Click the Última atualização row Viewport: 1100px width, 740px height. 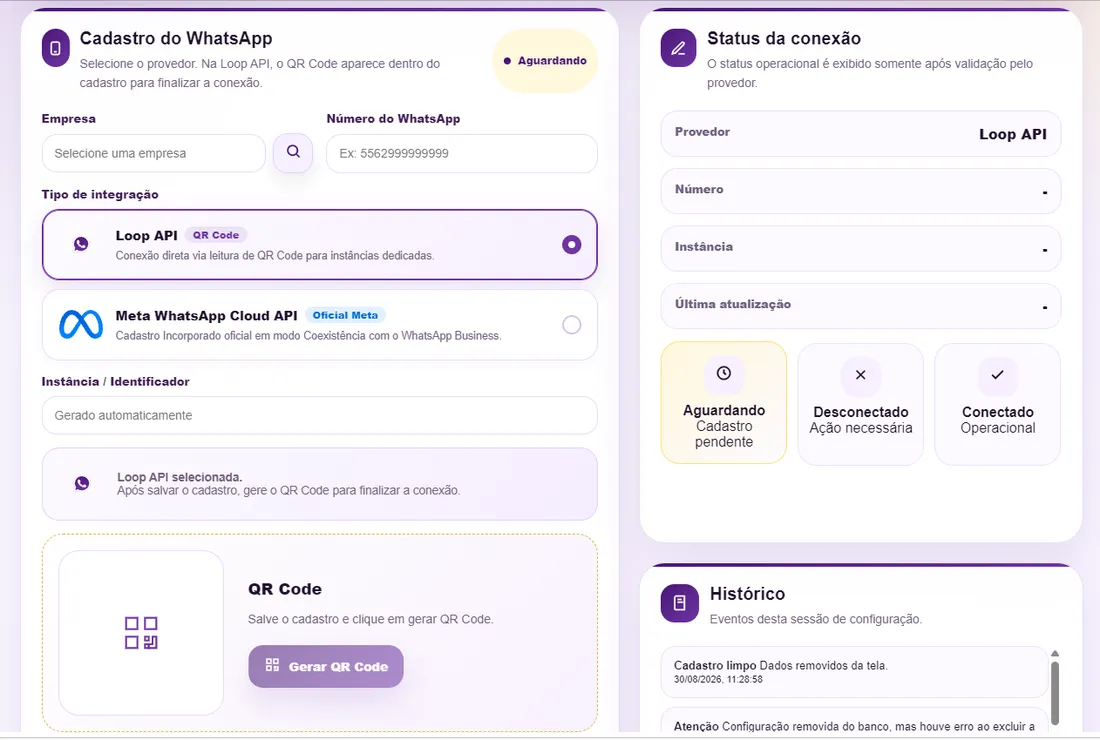tap(861, 306)
